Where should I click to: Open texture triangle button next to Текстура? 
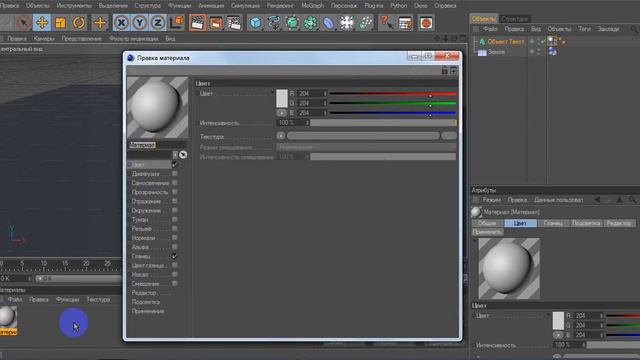[280, 136]
